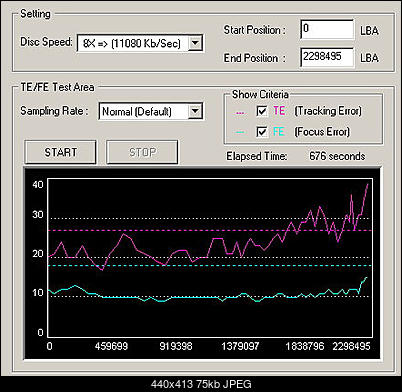Click the x-axis label 1379097
The image size is (402, 392).
240,346
